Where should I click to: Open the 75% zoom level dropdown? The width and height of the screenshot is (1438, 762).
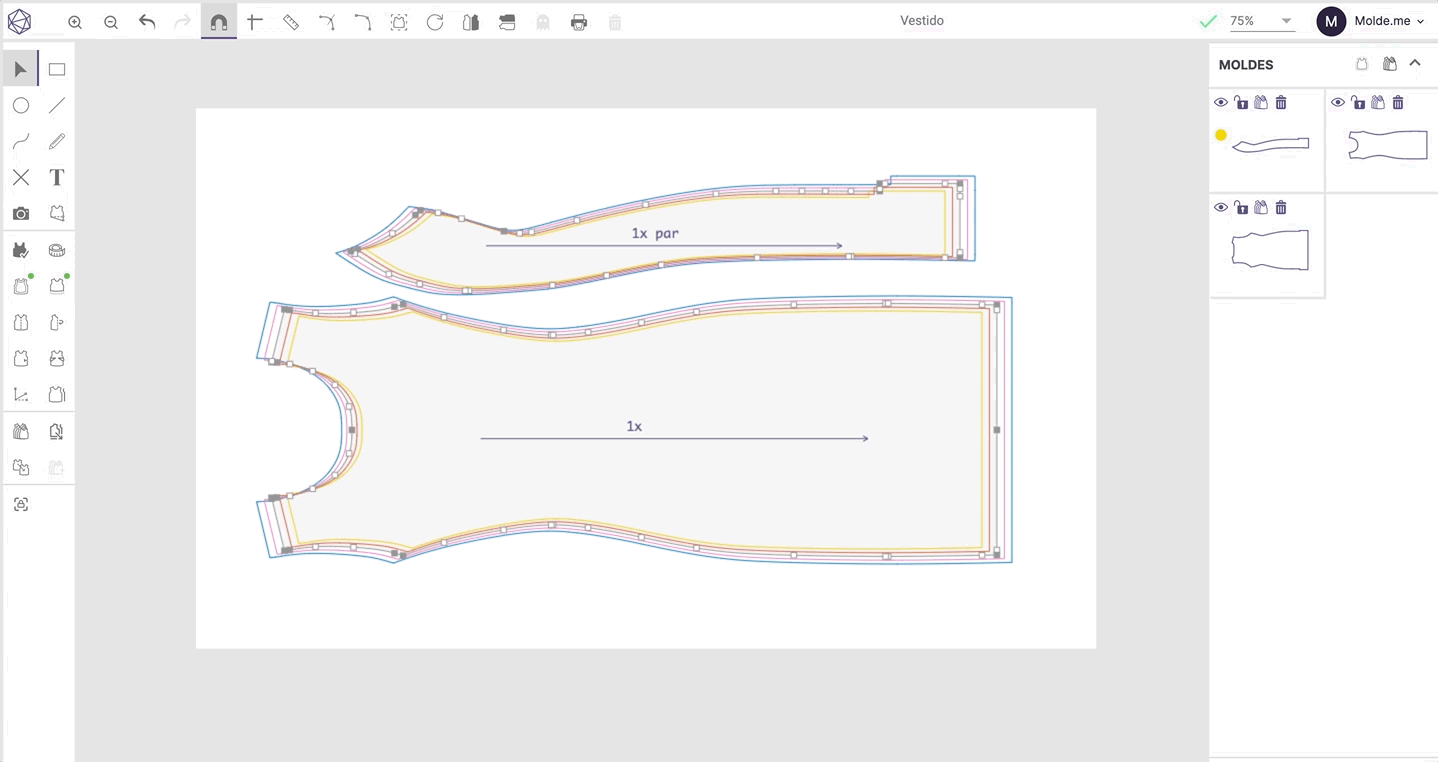(1262, 21)
